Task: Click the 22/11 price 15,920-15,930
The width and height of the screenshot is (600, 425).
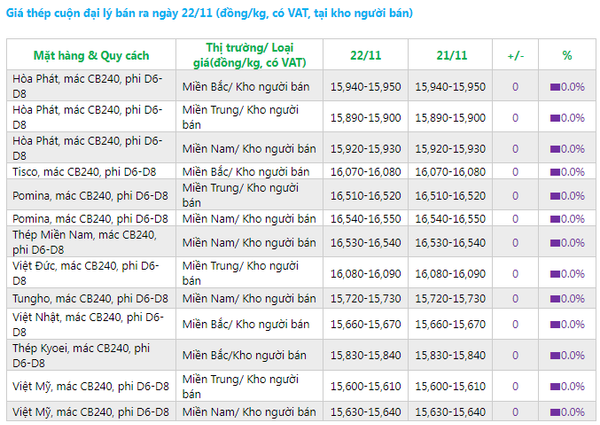Action: pos(366,148)
